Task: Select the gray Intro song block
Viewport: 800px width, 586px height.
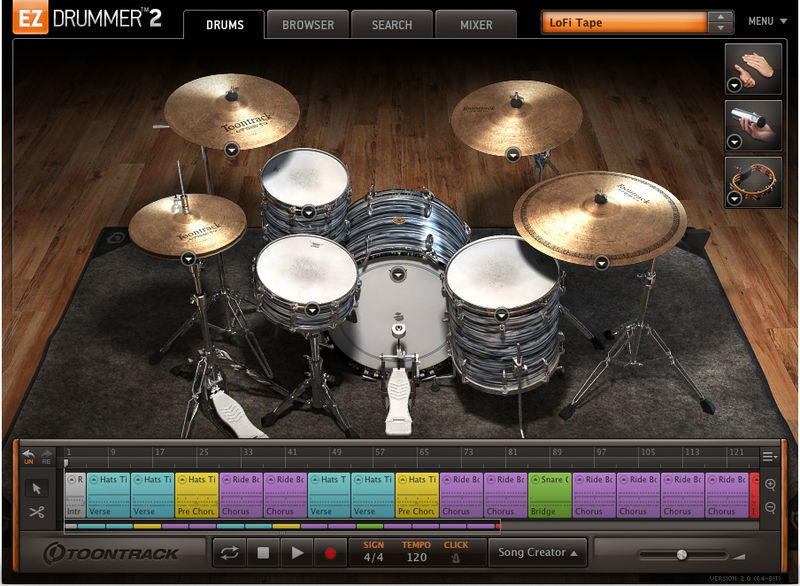Action: 75,495
